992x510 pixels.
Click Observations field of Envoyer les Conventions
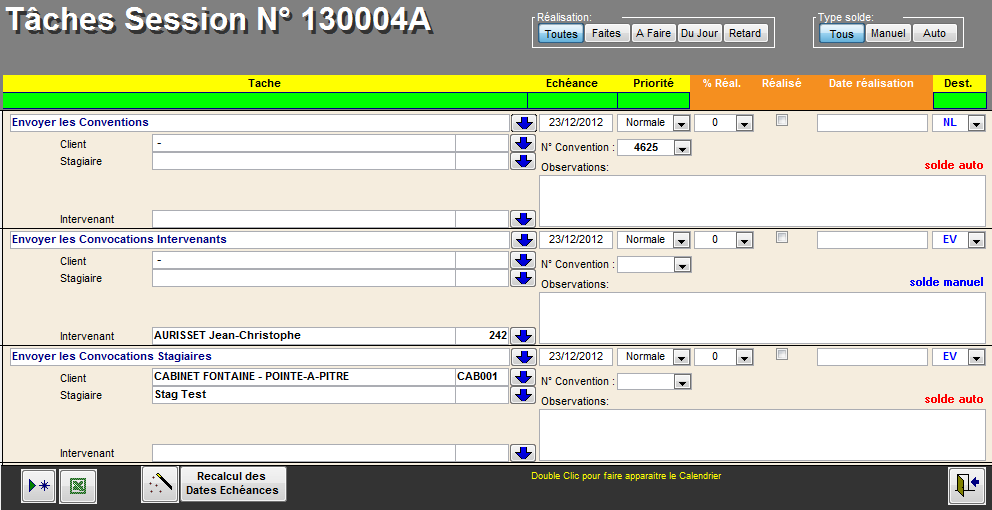point(761,200)
